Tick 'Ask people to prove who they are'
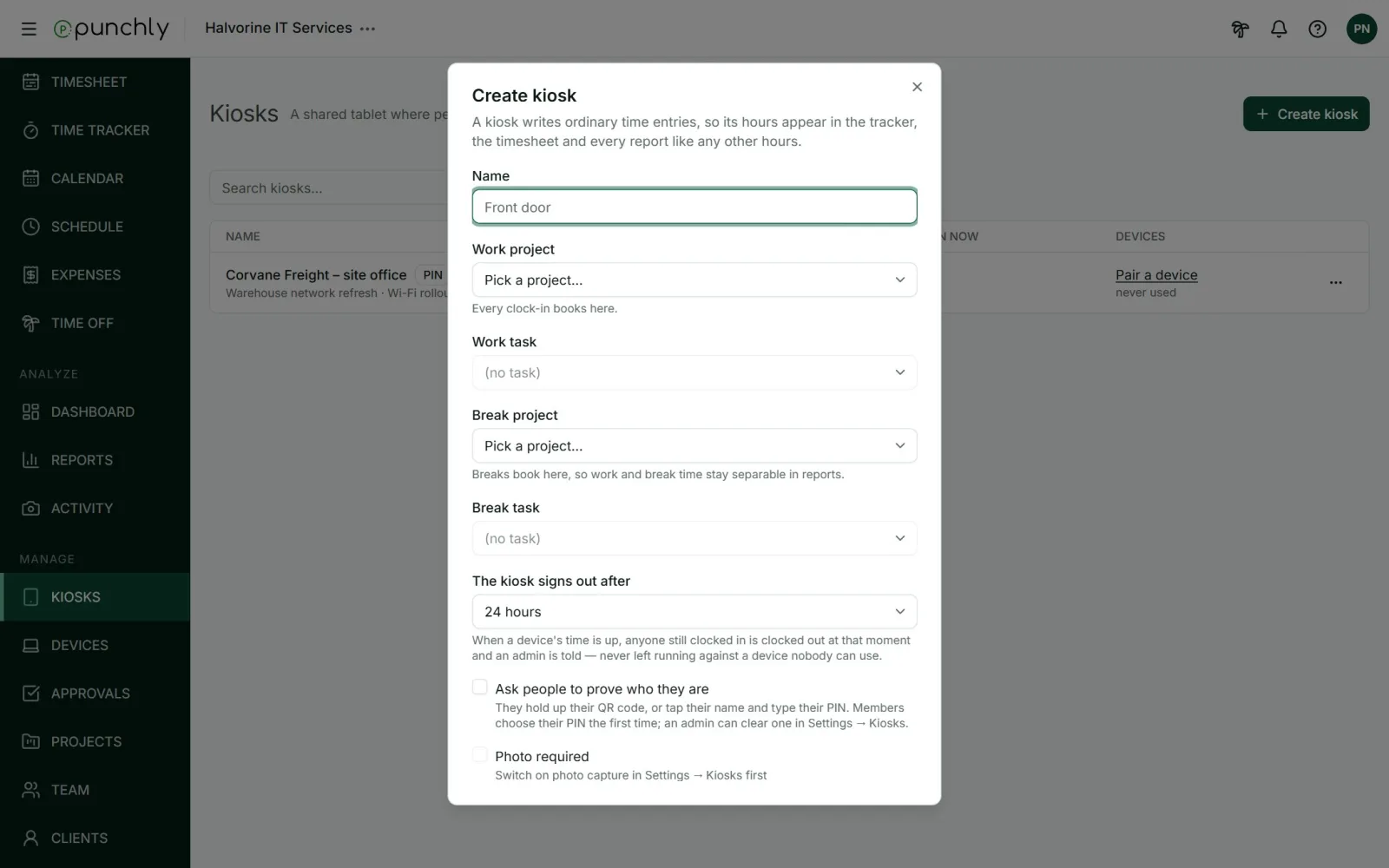 pos(479,687)
